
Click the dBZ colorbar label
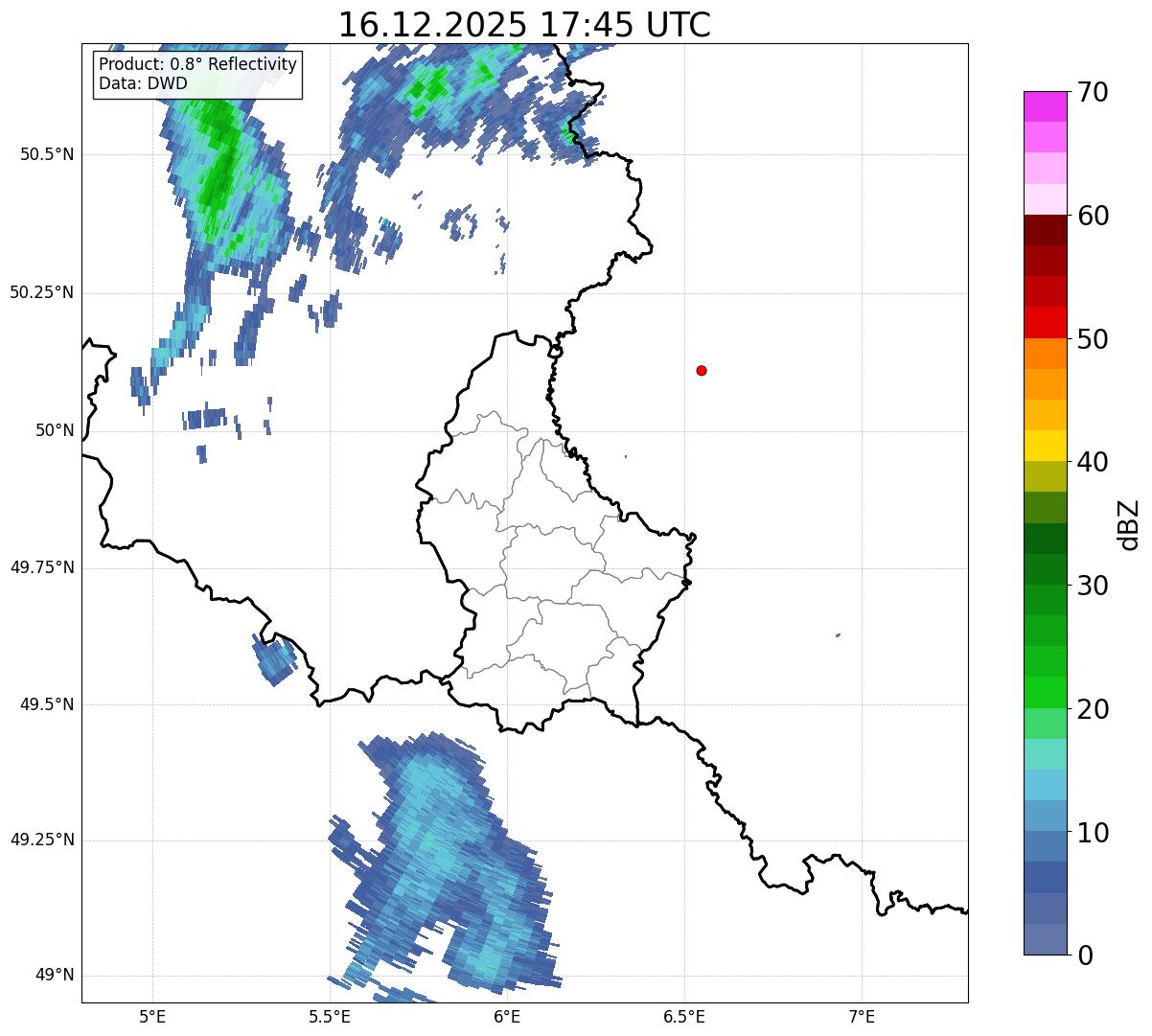[x=1129, y=523]
